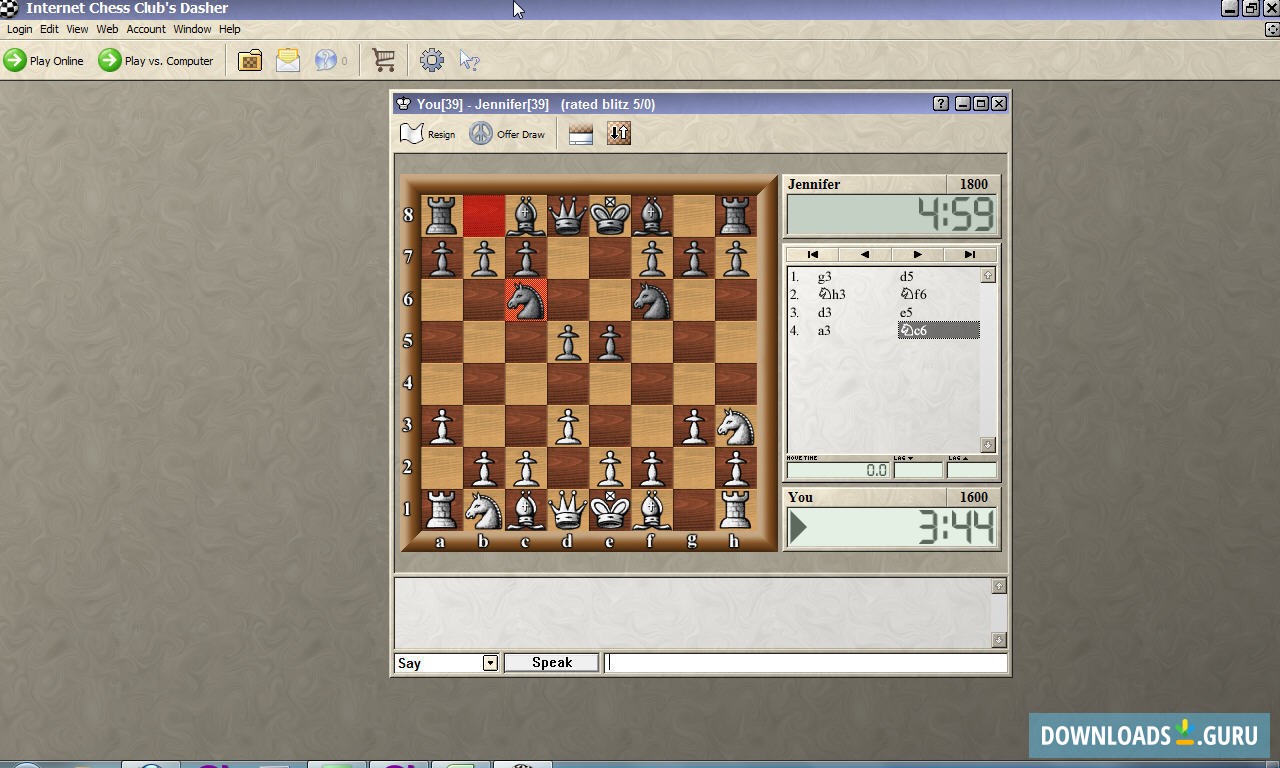Select the white queen on d1

tap(567, 510)
